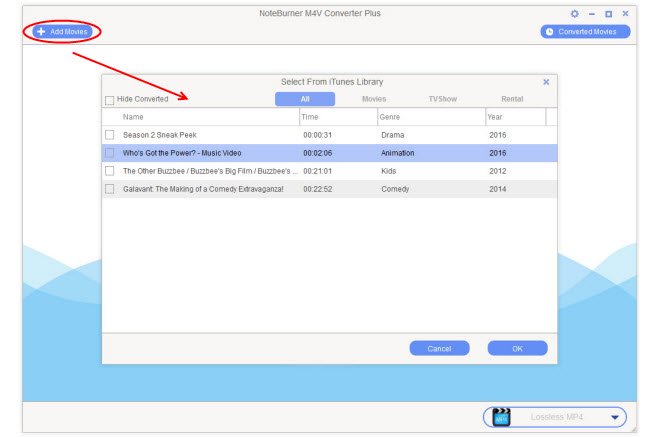This screenshot has height=437, width=660.
Task: Click the 00:22:52 time value
Action: coord(318,189)
